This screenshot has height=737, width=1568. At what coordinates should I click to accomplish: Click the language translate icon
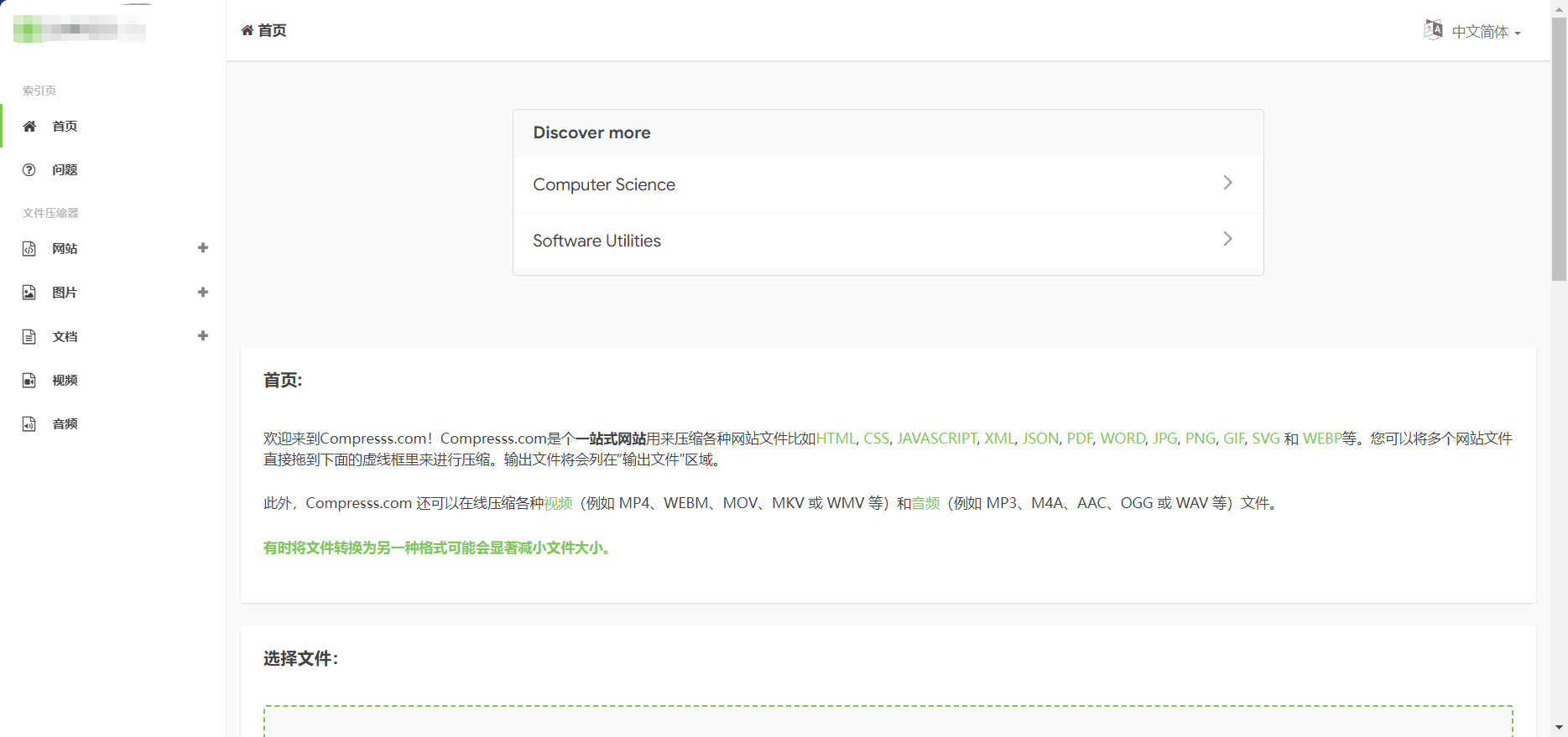[x=1433, y=30]
